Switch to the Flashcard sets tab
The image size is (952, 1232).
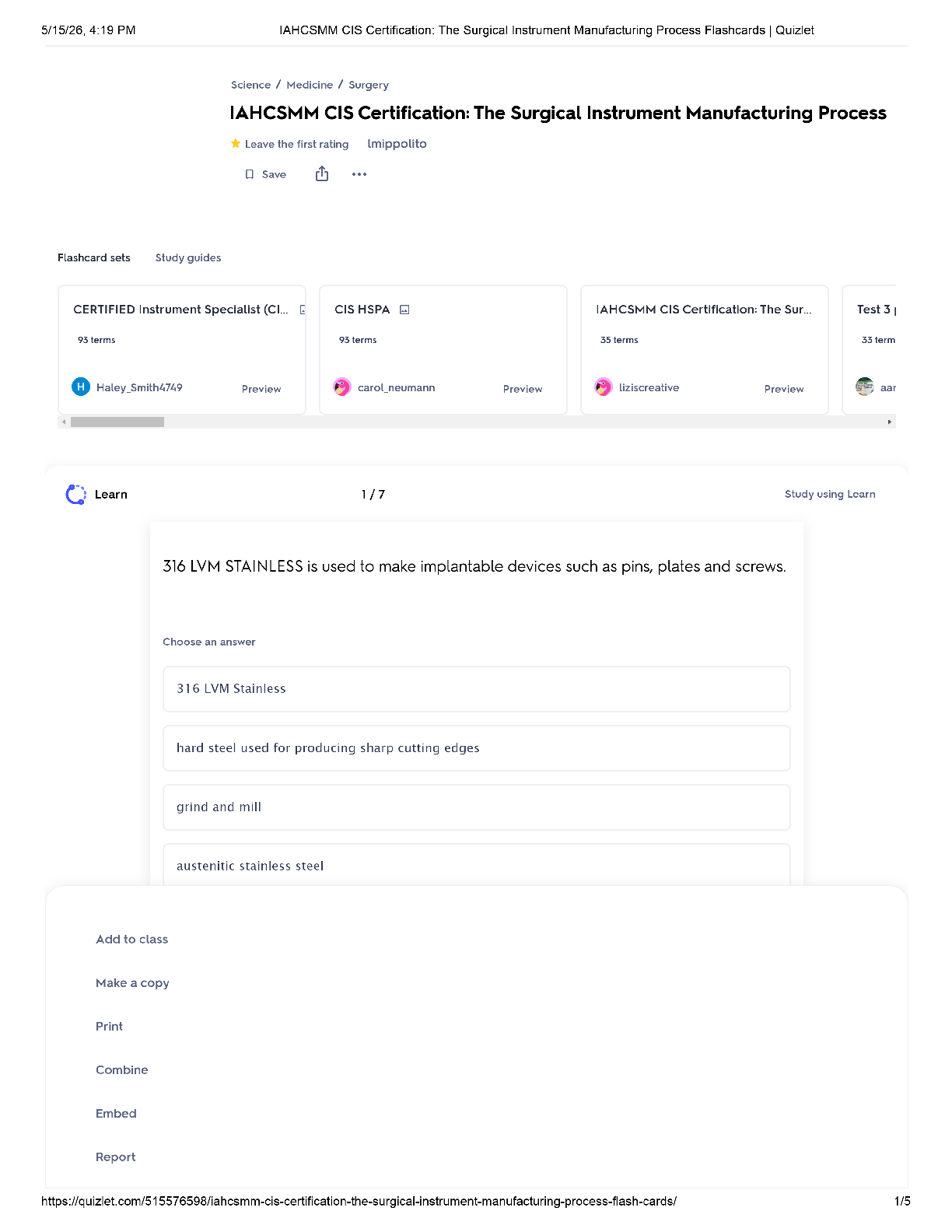pyautogui.click(x=94, y=257)
